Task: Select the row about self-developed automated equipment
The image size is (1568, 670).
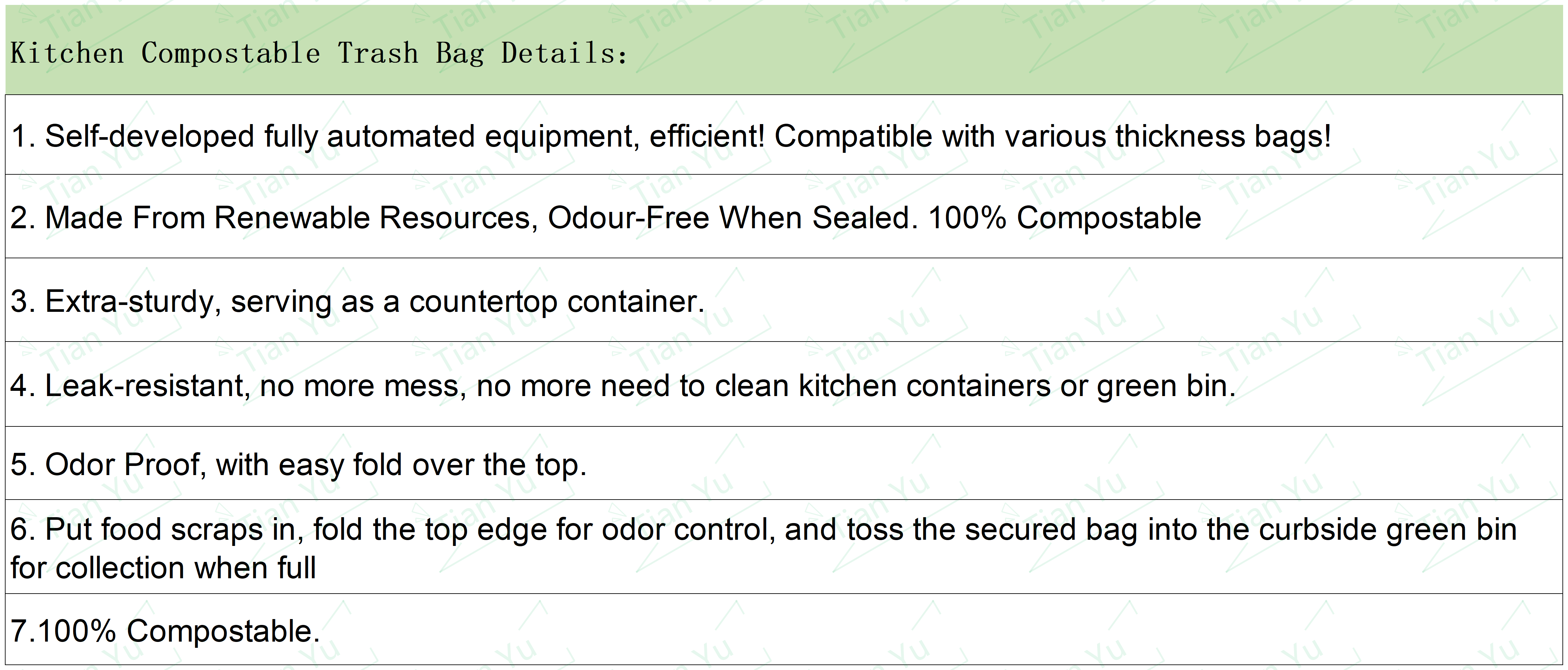Action: [x=784, y=135]
